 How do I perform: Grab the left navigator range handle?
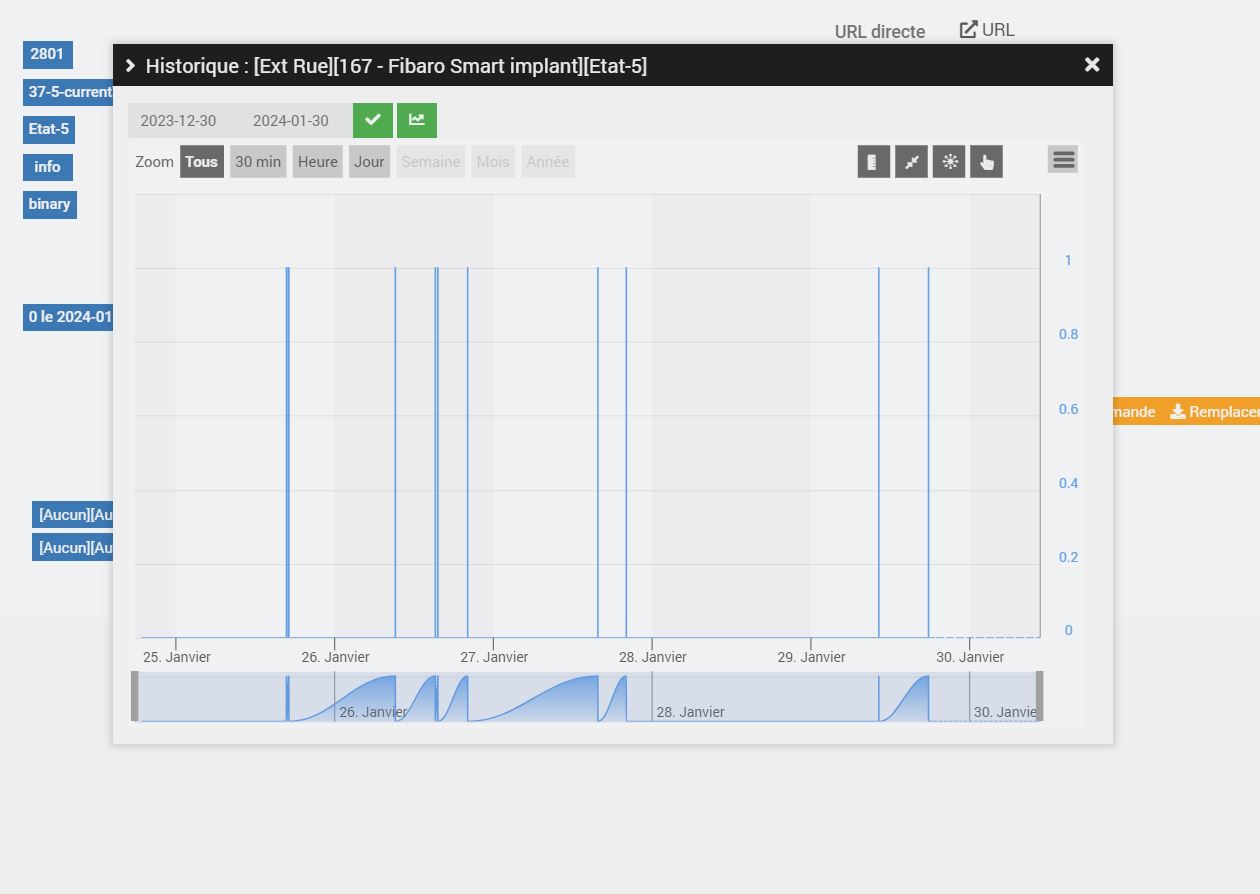(135, 696)
